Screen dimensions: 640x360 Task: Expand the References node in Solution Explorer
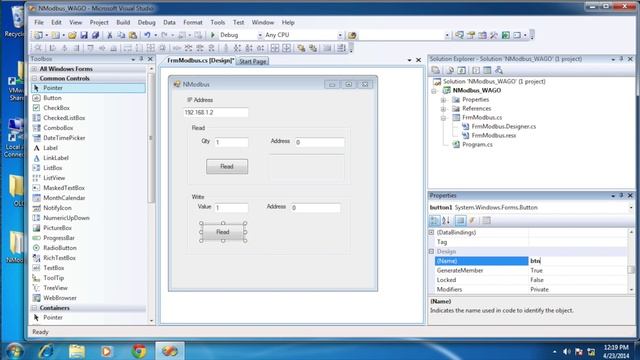[443, 109]
